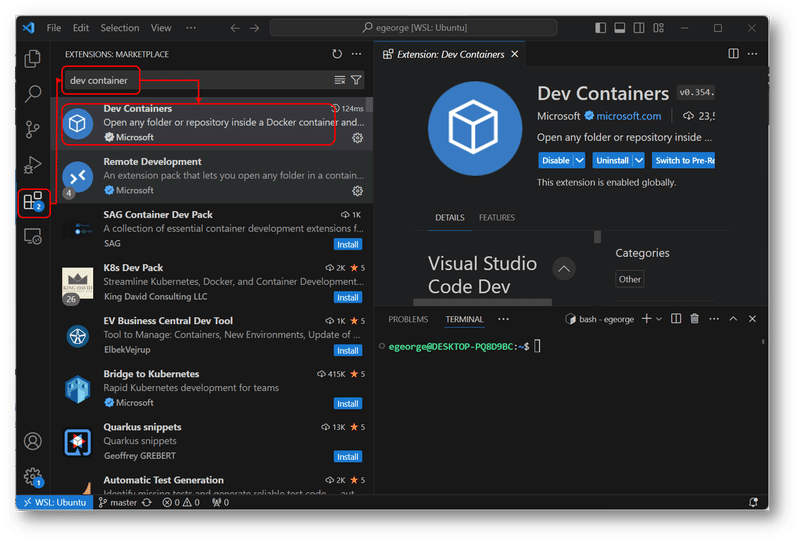Screen dimensions: 800x541
Task: Toggle the primary side bar layout button
Action: [x=601, y=28]
